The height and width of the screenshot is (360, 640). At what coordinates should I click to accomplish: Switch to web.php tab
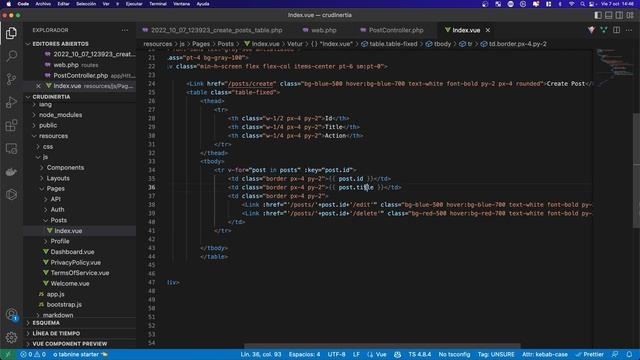coord(320,30)
